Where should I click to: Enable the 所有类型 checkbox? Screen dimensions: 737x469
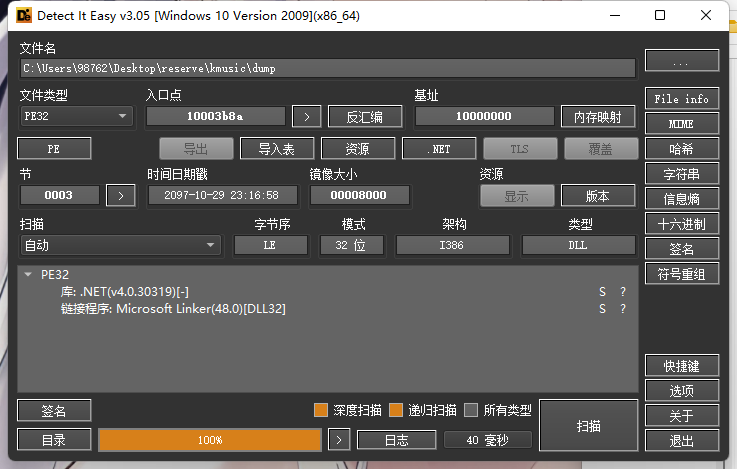pos(471,410)
